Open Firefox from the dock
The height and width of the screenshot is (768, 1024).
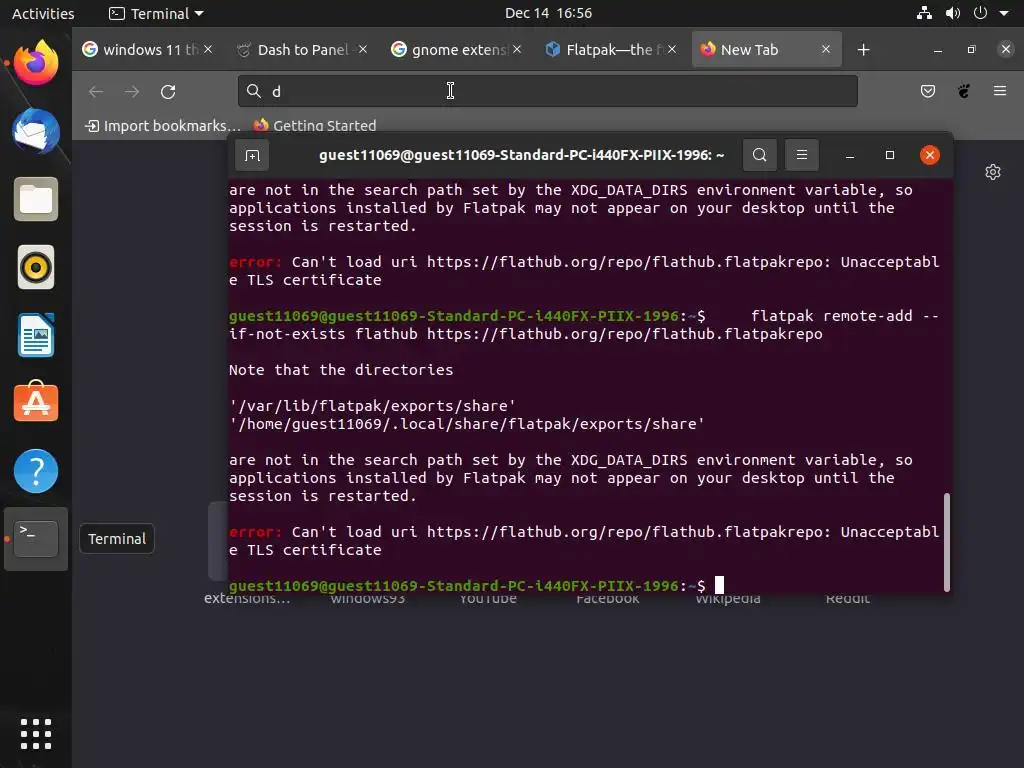pyautogui.click(x=36, y=63)
